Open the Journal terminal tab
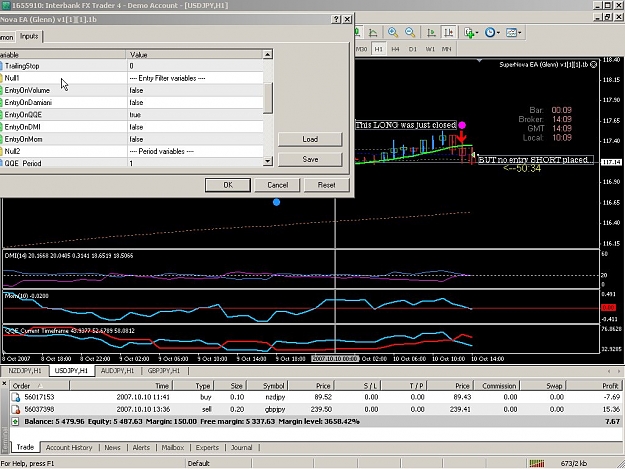Screen dimensions: 625x469 pos(242,447)
